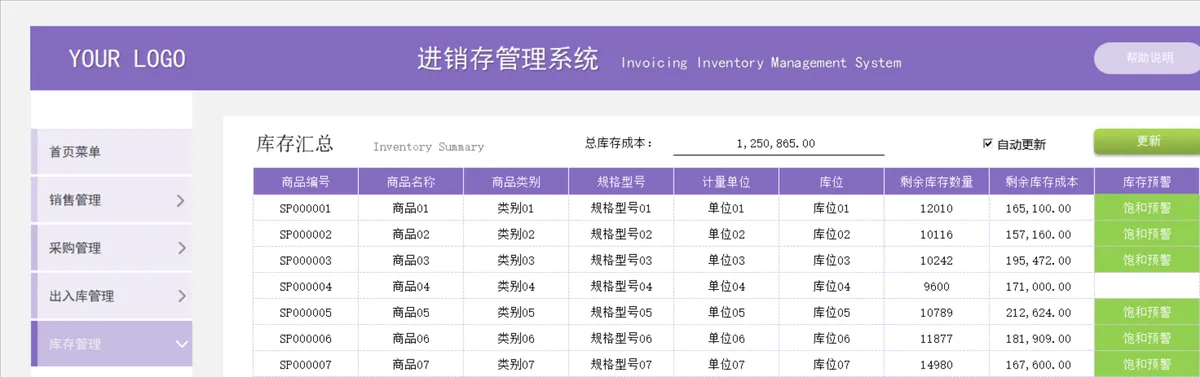The image size is (1200, 377).
Task: Select cell SP000005
Action: click(305, 312)
